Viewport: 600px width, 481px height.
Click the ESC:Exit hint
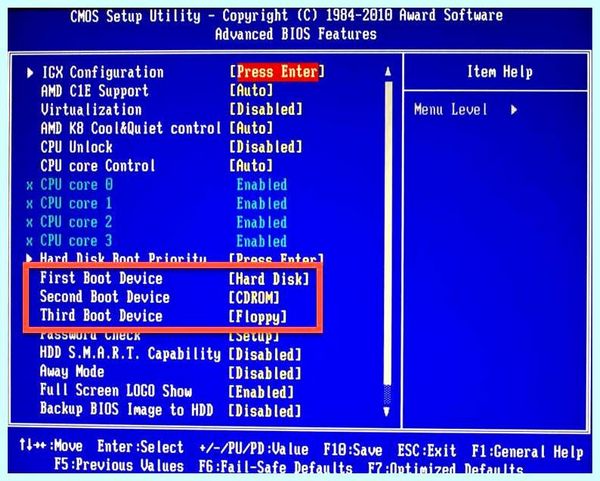[426, 450]
